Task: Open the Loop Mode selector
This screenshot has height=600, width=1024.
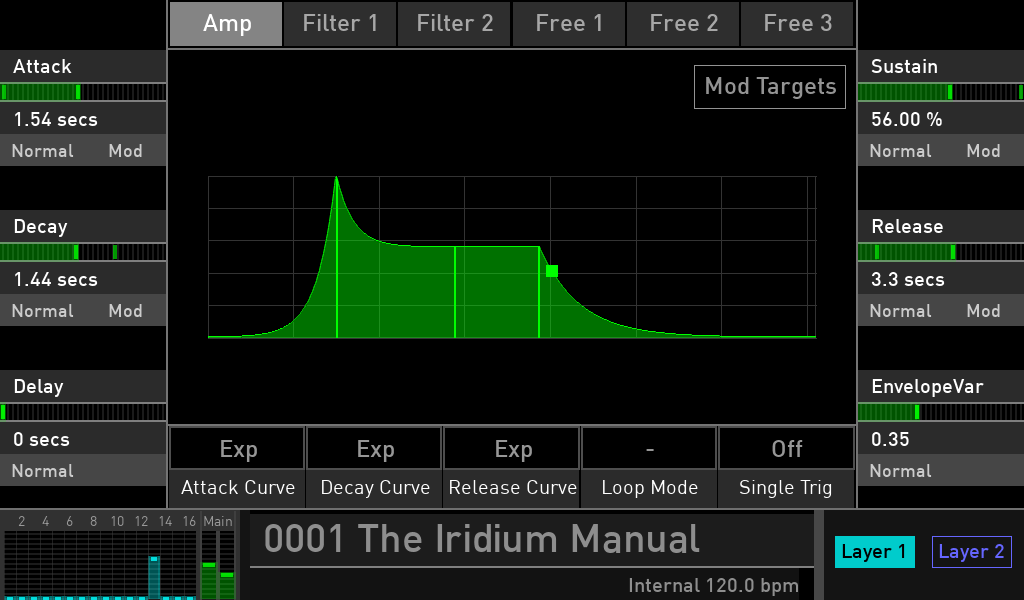Action: [x=649, y=450]
